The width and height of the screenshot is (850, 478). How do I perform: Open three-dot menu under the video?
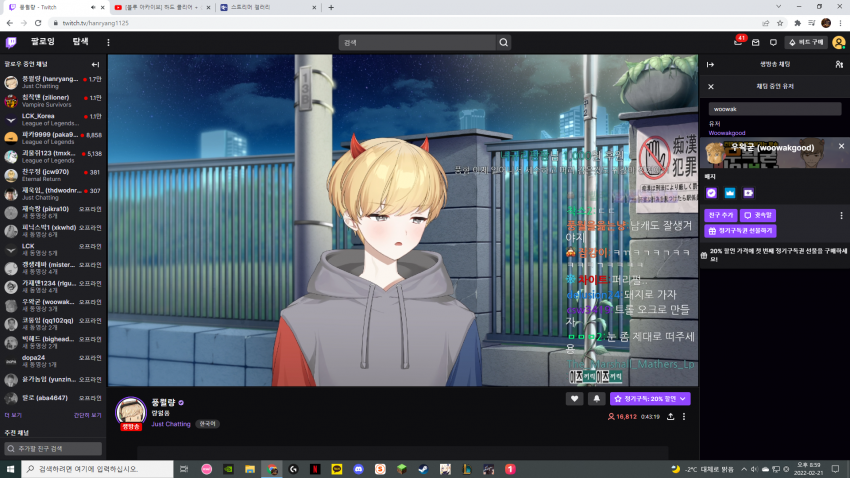(684, 416)
